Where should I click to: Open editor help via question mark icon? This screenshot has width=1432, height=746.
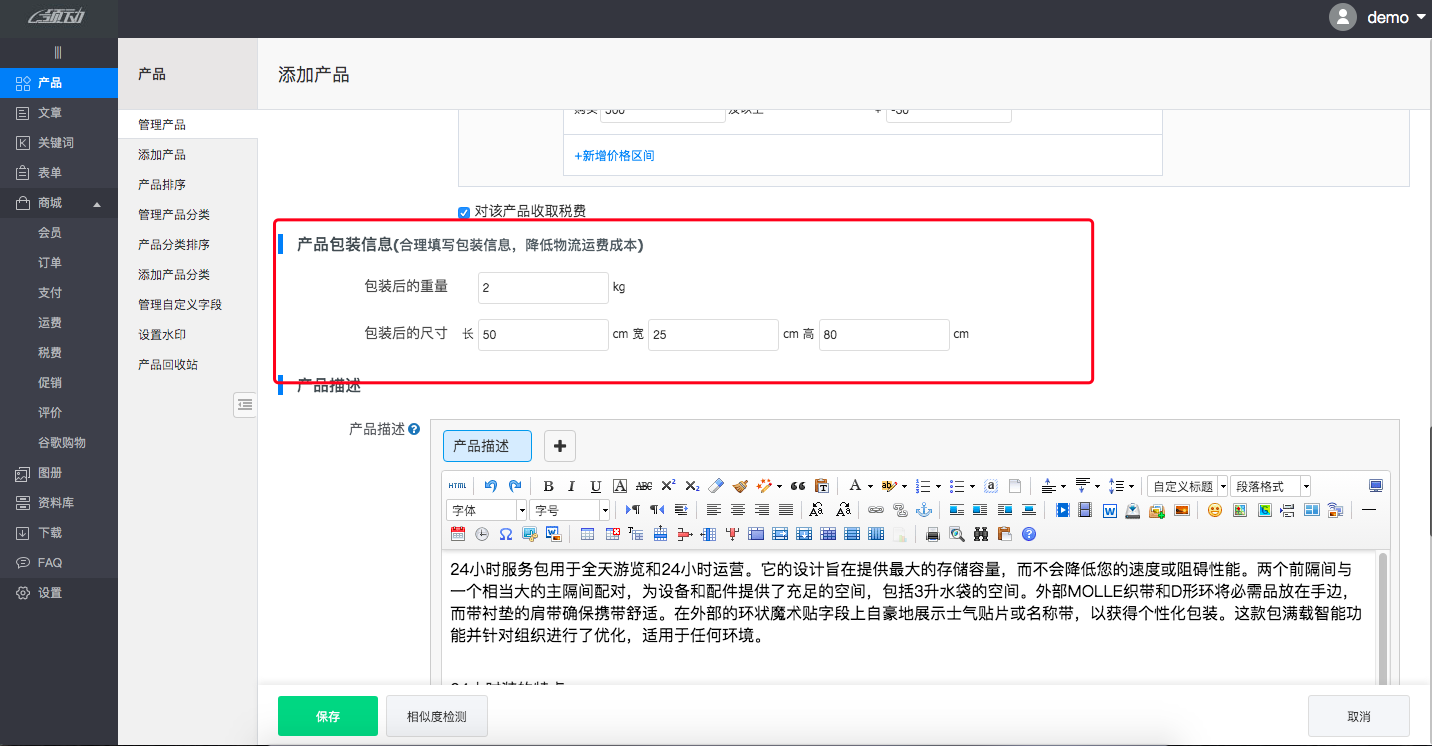click(1029, 534)
